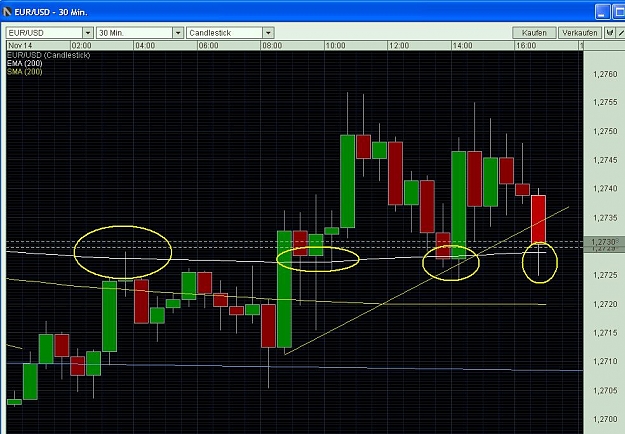The height and width of the screenshot is (434, 625).
Task: Click the 14:00 time axis label
Action: coord(462,45)
